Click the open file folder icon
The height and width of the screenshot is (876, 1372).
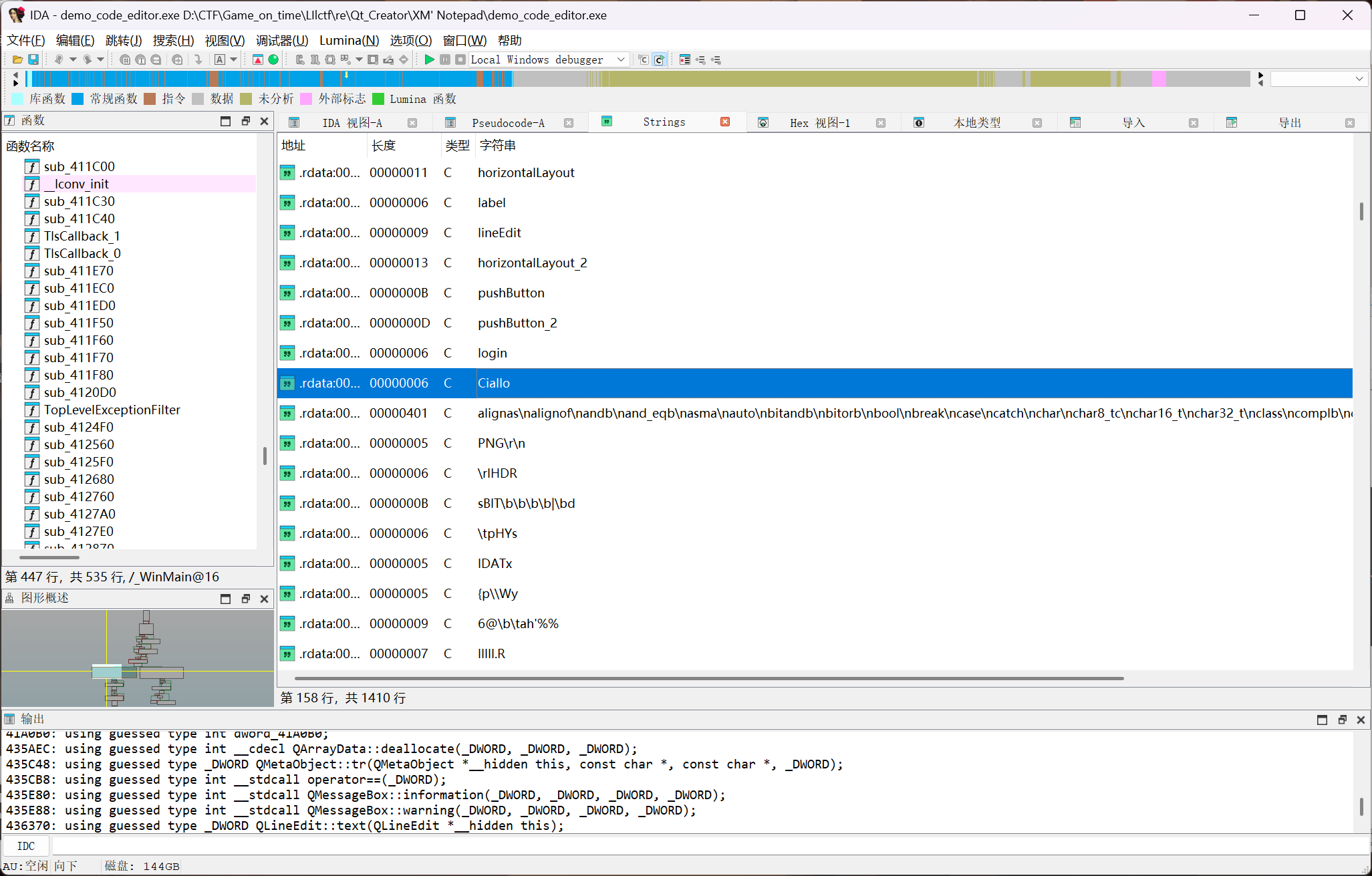pos(18,59)
